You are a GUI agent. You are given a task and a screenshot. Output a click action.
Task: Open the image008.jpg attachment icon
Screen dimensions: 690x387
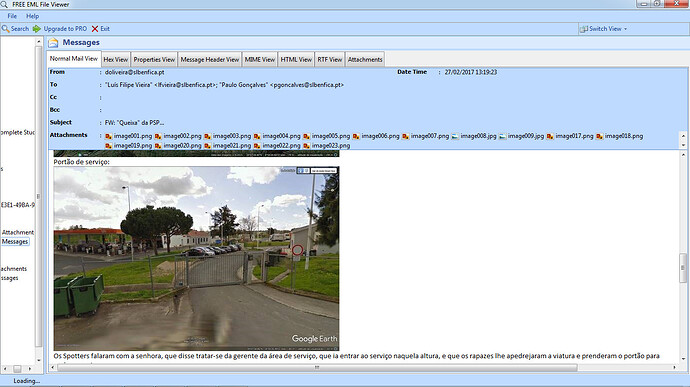(x=455, y=136)
